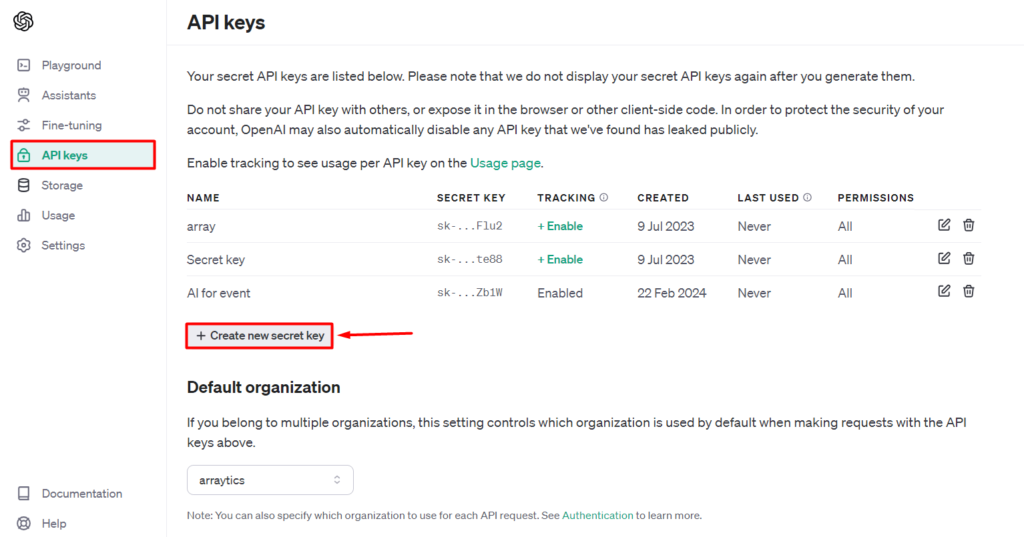
Task: Click the info icon beside TRACKING header
Action: (604, 197)
